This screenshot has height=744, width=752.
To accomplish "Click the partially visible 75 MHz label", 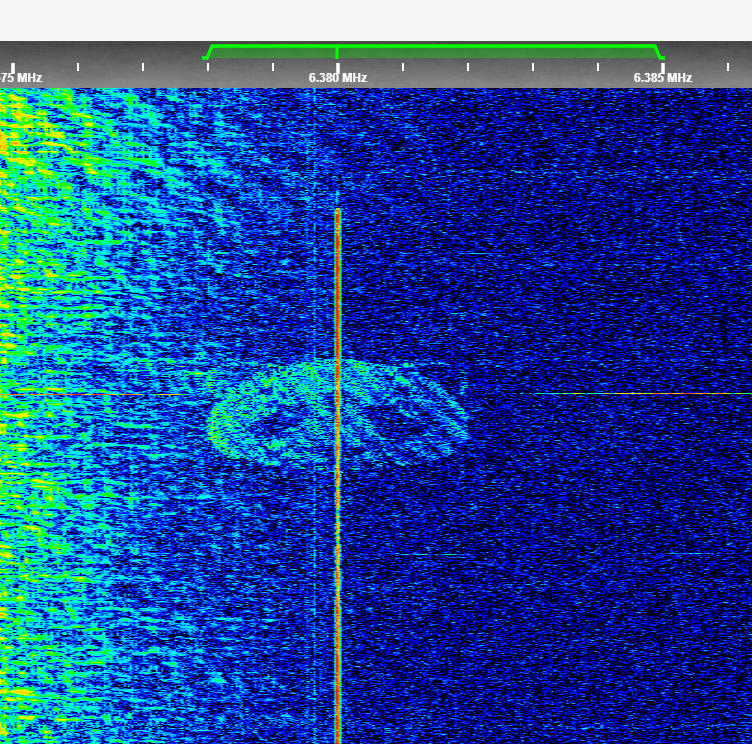I will tap(21, 78).
